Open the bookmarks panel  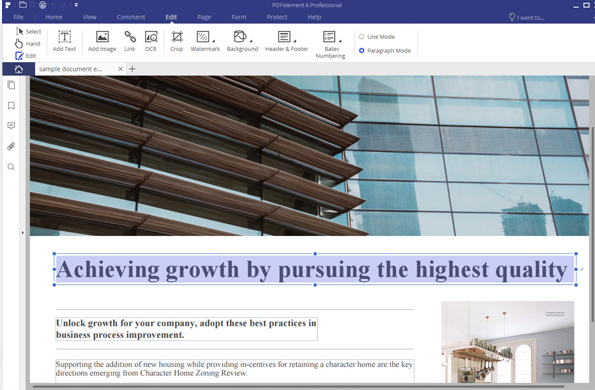[x=11, y=105]
